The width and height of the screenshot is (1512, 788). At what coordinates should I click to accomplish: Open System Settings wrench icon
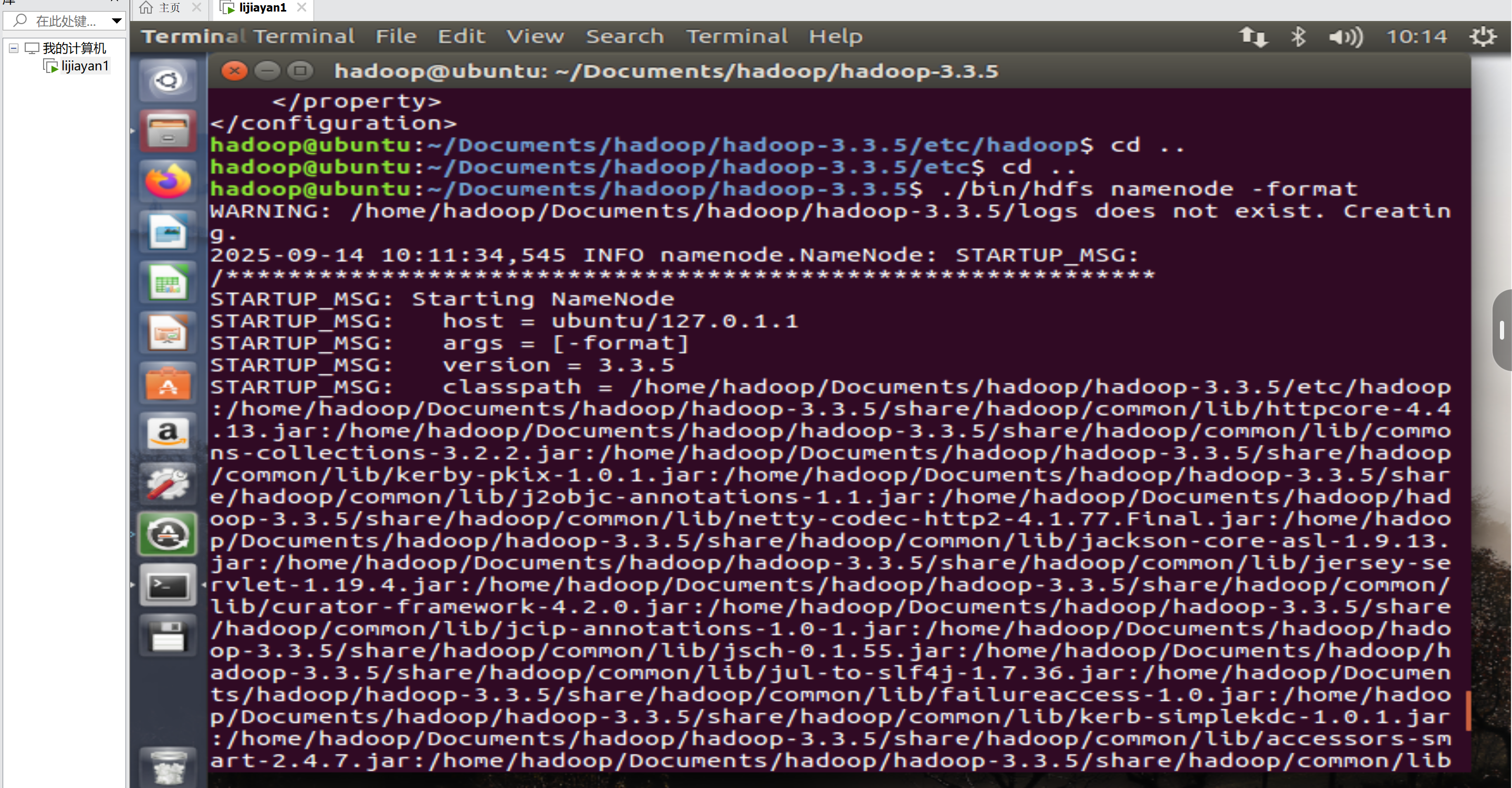[168, 485]
